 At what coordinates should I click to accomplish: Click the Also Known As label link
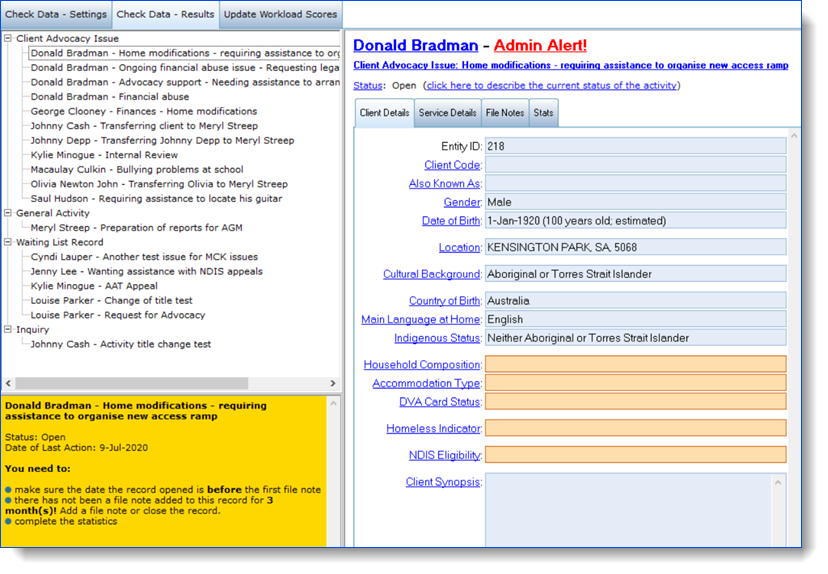point(445,183)
